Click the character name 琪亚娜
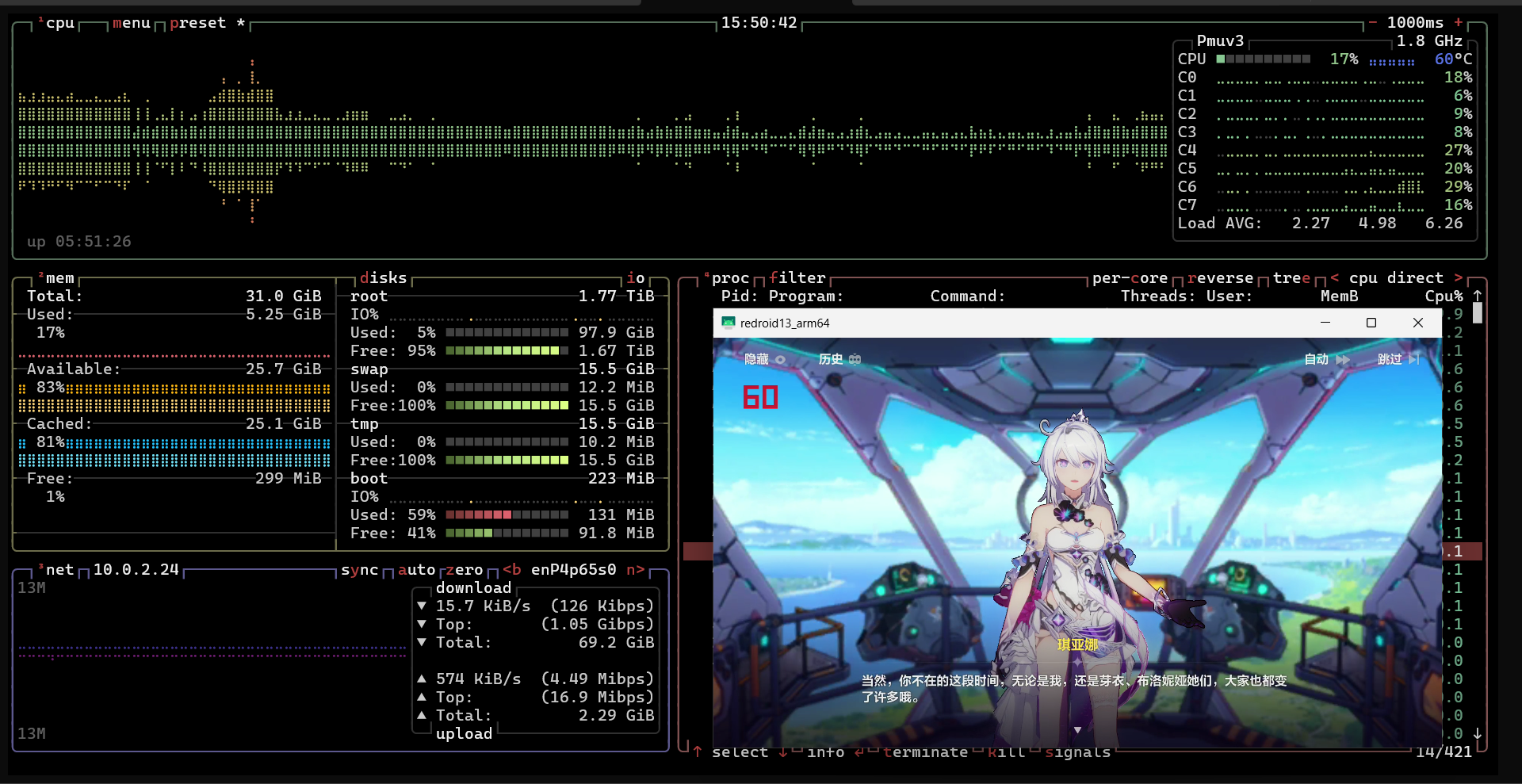The width and height of the screenshot is (1522, 784). pyautogui.click(x=1078, y=644)
